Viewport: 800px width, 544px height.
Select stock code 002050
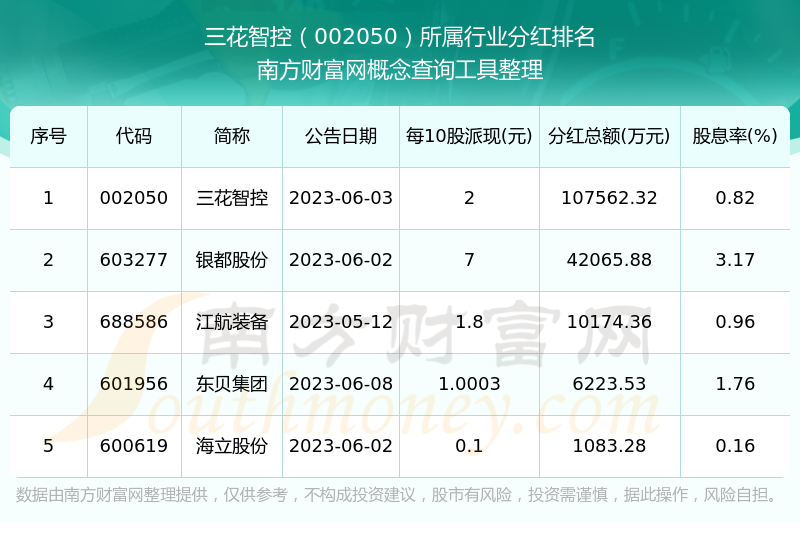pos(134,198)
